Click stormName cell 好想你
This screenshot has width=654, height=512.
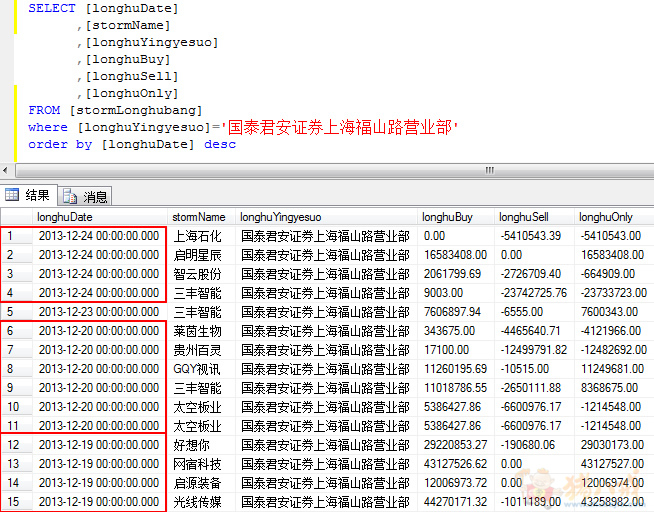(191, 445)
